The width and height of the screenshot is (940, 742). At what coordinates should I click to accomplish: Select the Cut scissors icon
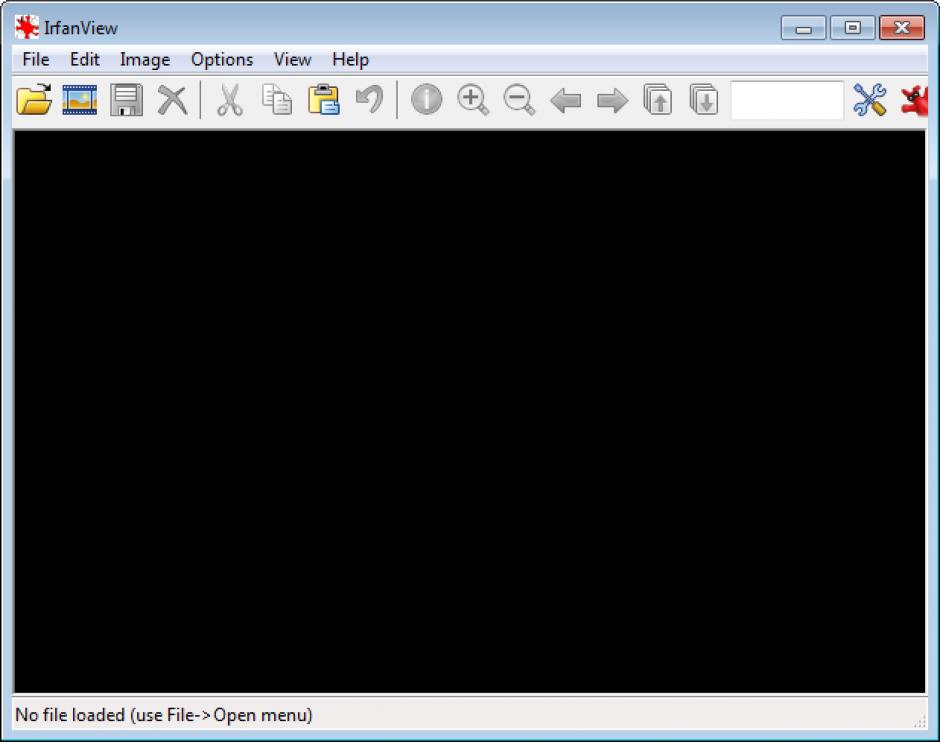click(x=230, y=100)
